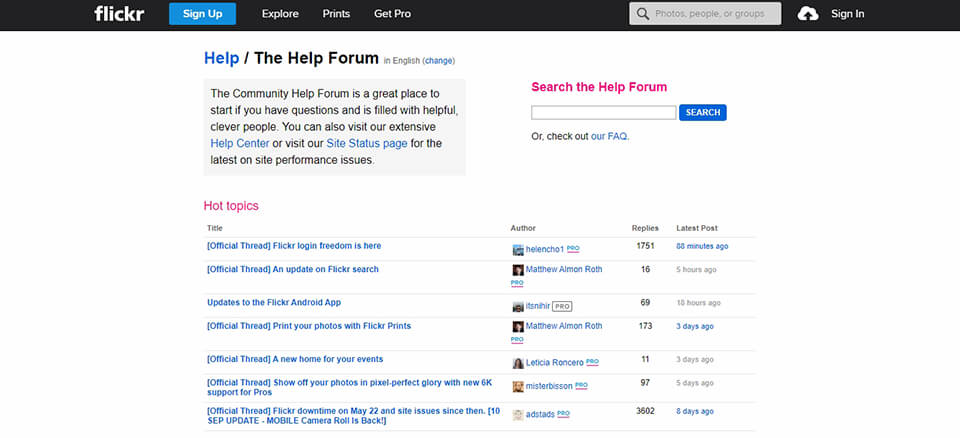Click latest post 18 hours ago
The height and width of the screenshot is (438, 960).
coord(699,303)
